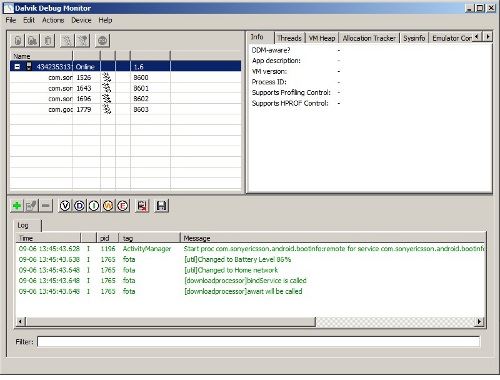This screenshot has width=500, height=380.
Task: Click the Time column header in the log
Action: [x=48, y=238]
